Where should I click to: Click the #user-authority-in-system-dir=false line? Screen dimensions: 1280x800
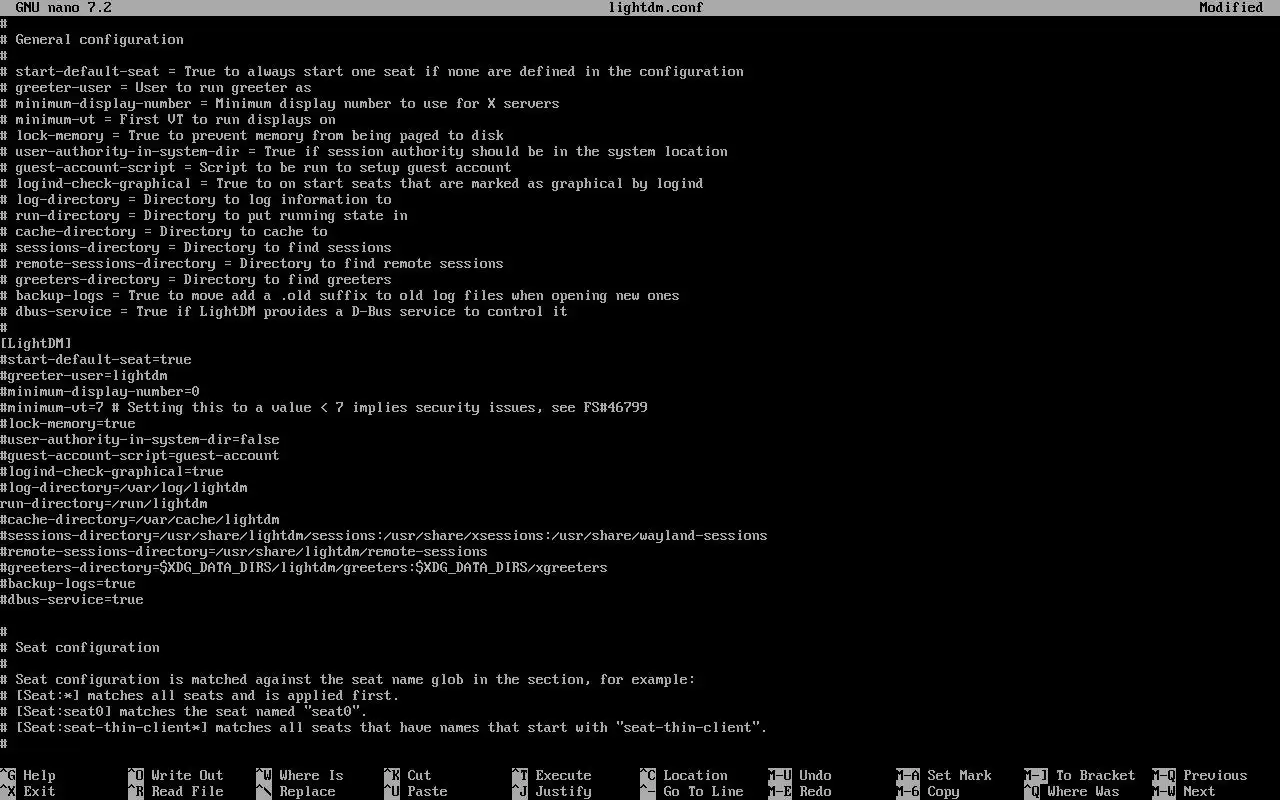point(140,439)
